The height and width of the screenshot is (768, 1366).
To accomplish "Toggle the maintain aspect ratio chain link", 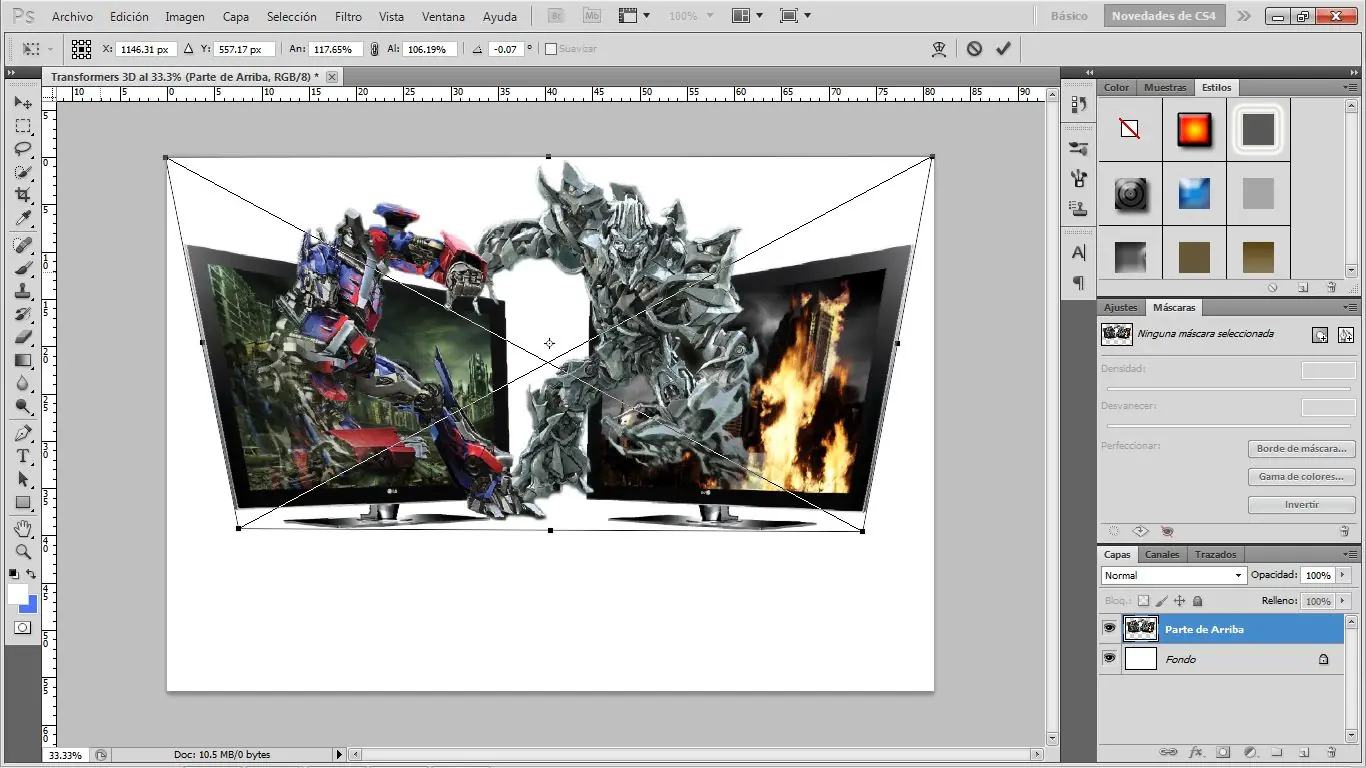I will coord(374,48).
